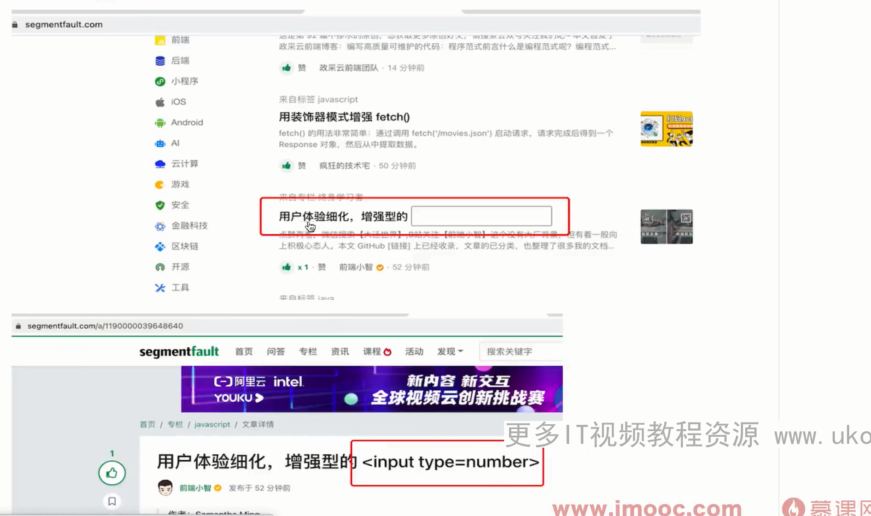Click the 前端 sidebar label
Viewport: 871px width, 516px height.
(x=180, y=40)
